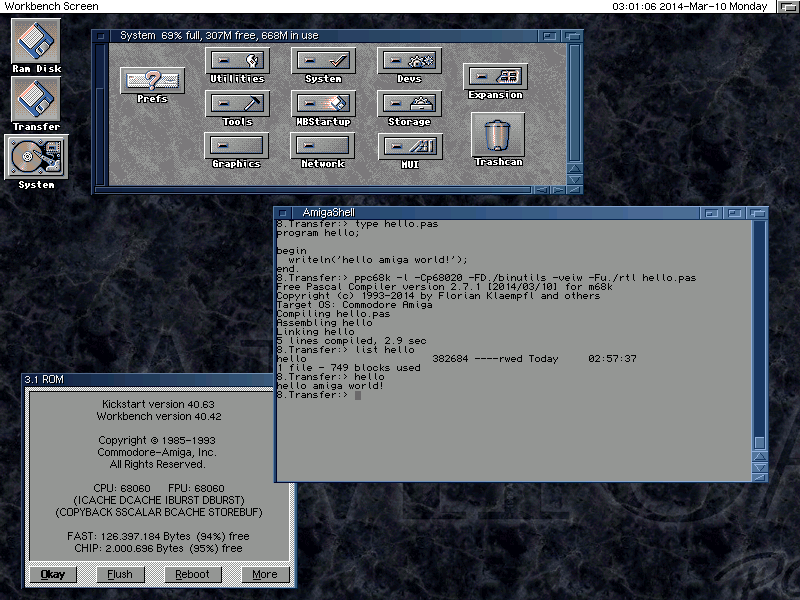Open the MUI drawer

click(x=410, y=152)
